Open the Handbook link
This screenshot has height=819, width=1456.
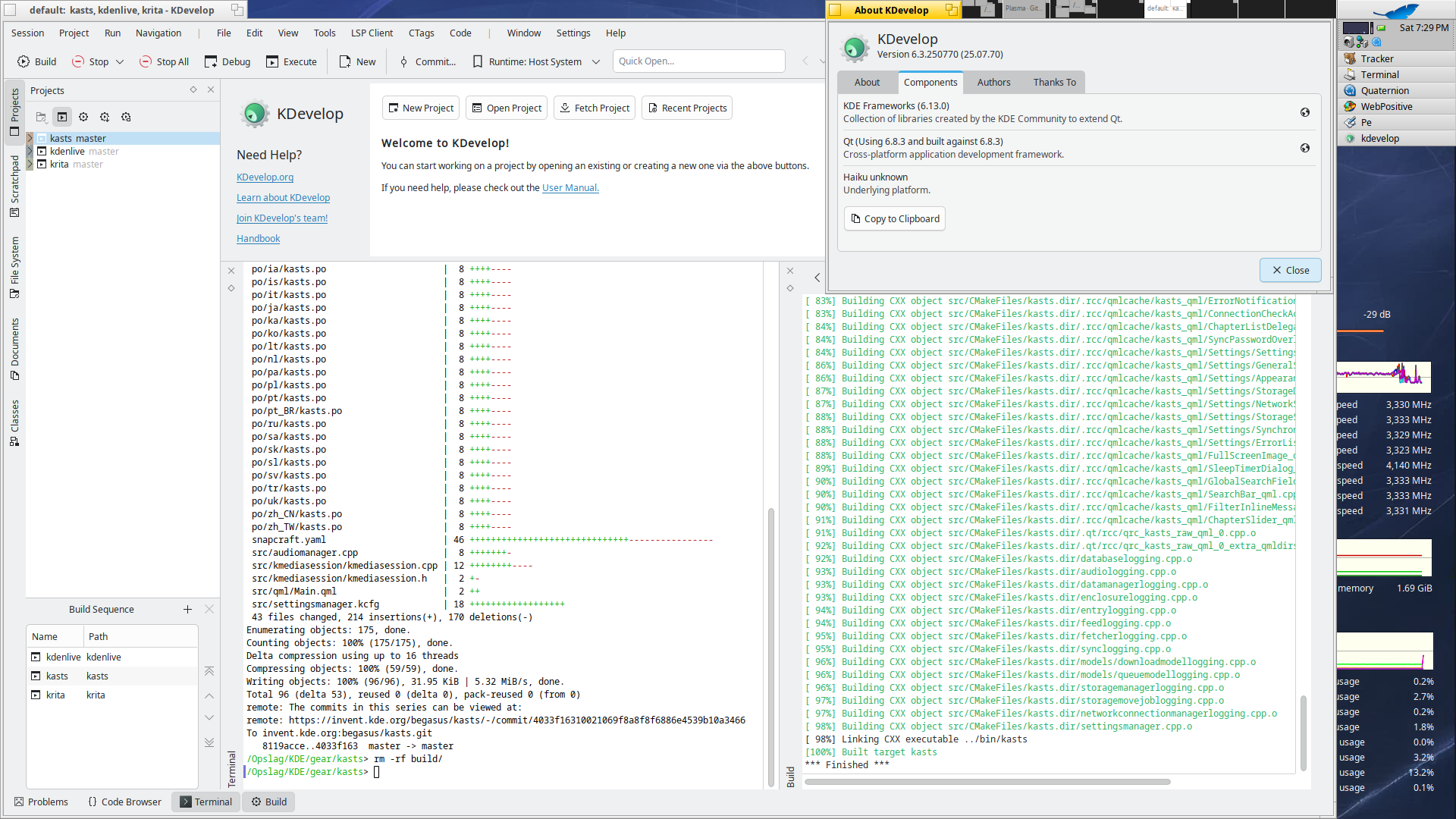pos(258,238)
